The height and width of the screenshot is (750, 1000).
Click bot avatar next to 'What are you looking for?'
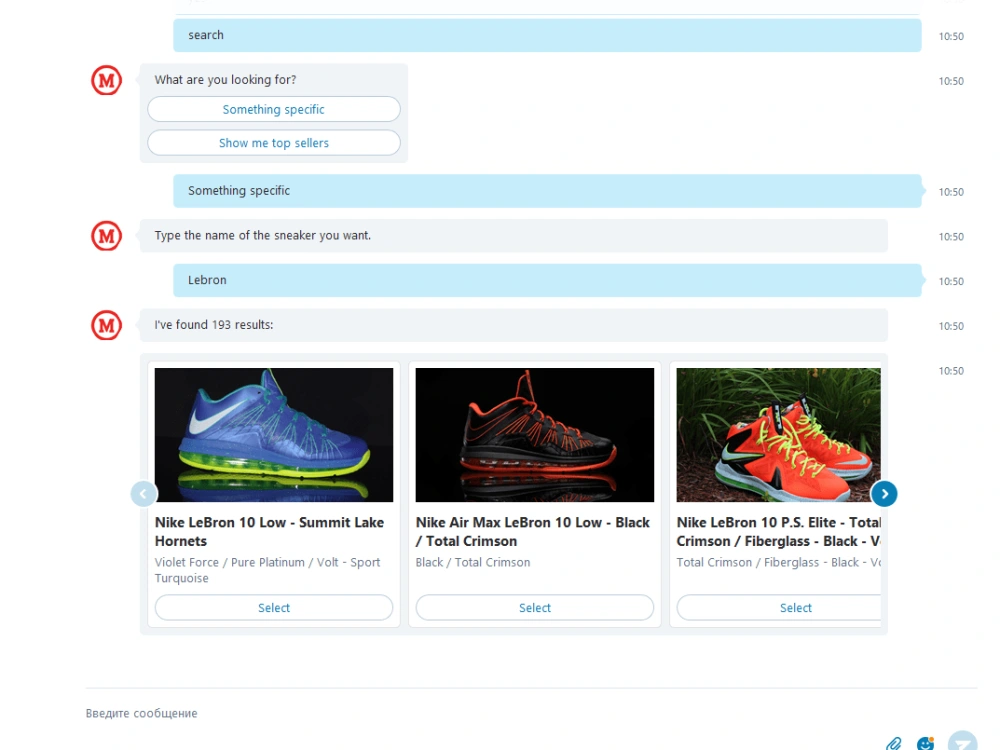(x=107, y=80)
